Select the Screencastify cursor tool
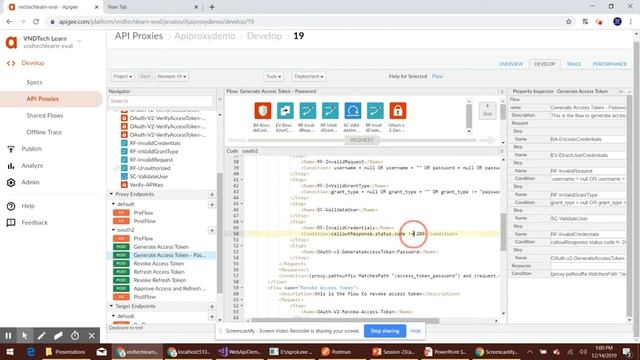640x360 pixels. (x=25, y=336)
